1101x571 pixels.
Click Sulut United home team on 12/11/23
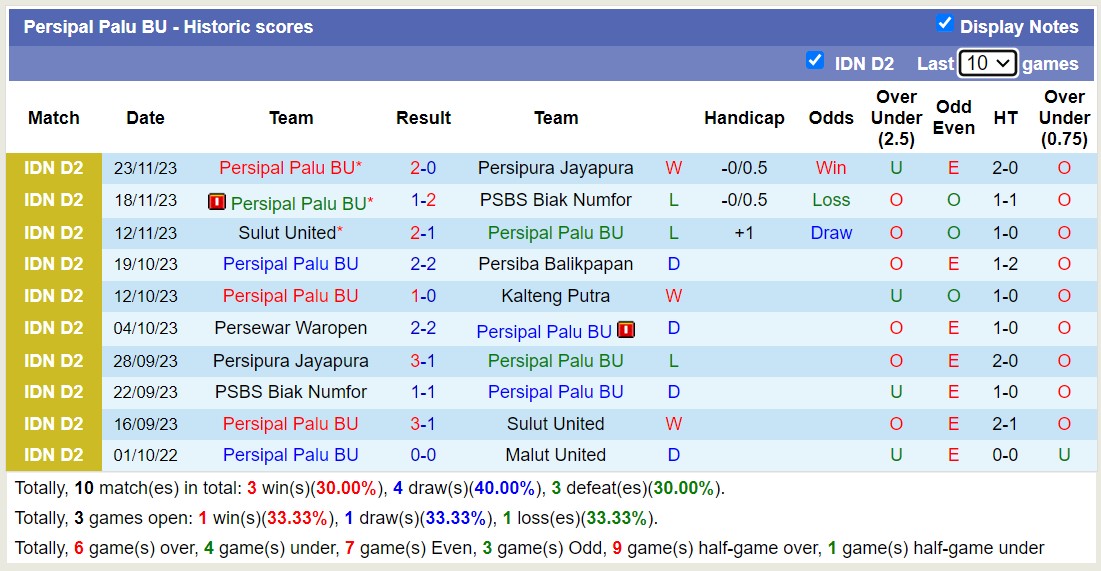pyautogui.click(x=287, y=233)
